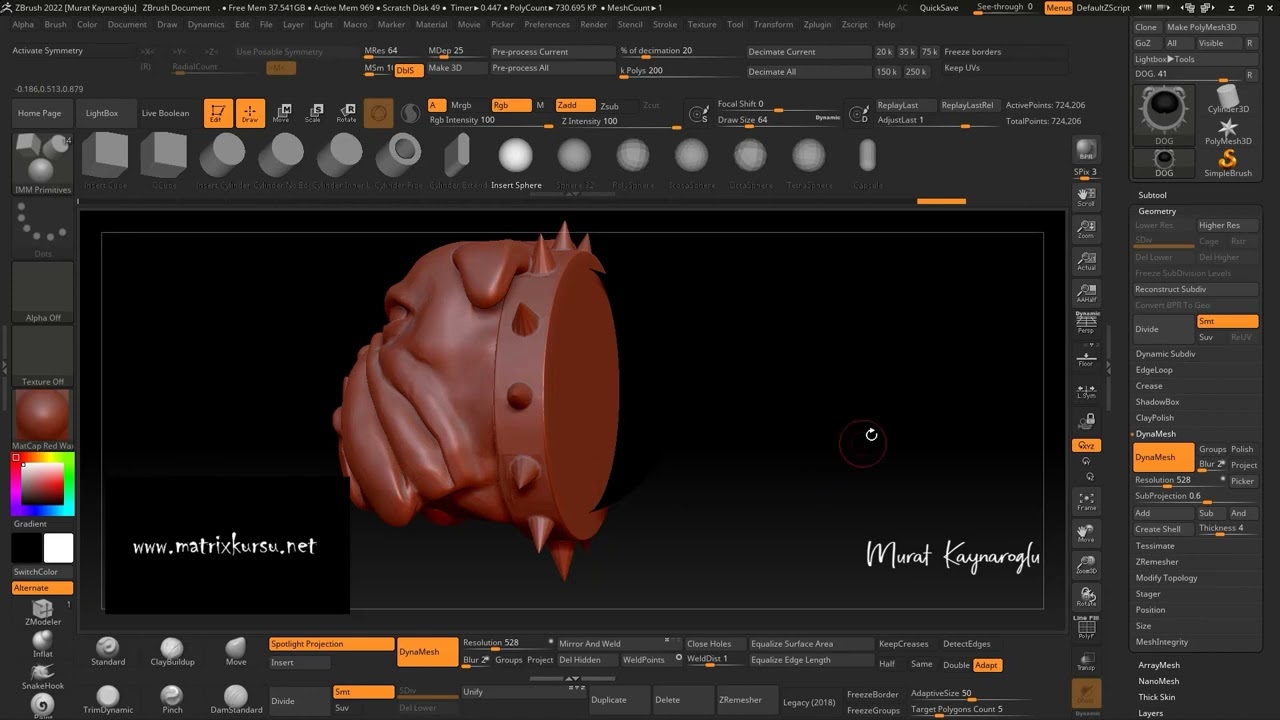Toggle the Persp perspective button
The width and height of the screenshot is (1280, 720).
coord(1085,322)
